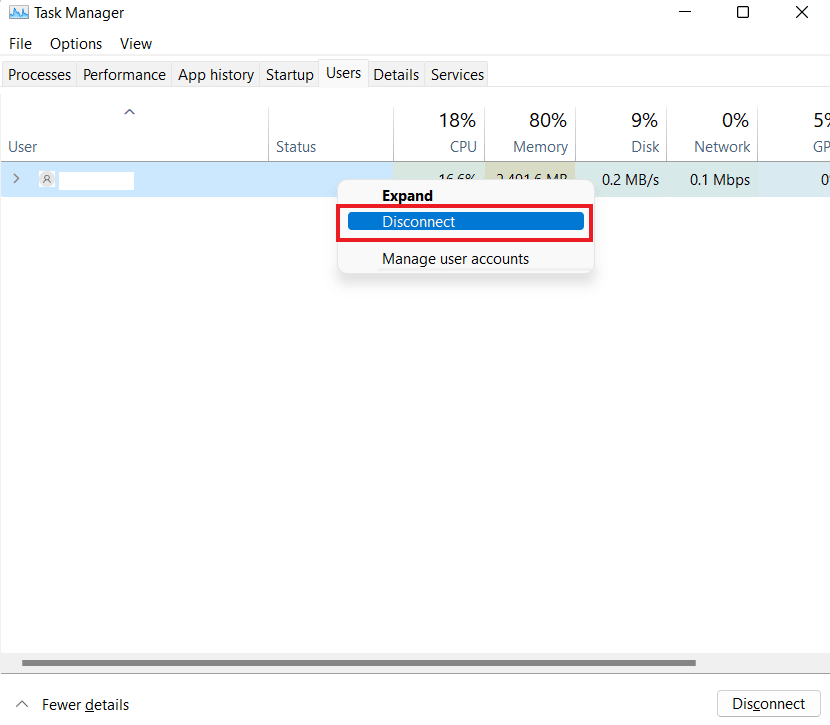Open the File menu
Viewport: 830px width, 725px height.
[20, 43]
